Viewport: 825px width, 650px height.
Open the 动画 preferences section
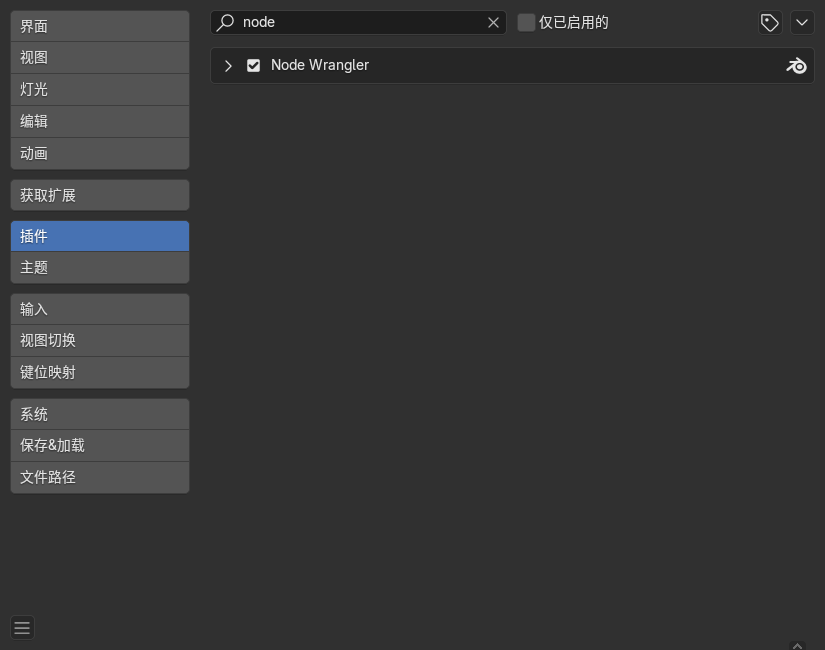coord(100,153)
